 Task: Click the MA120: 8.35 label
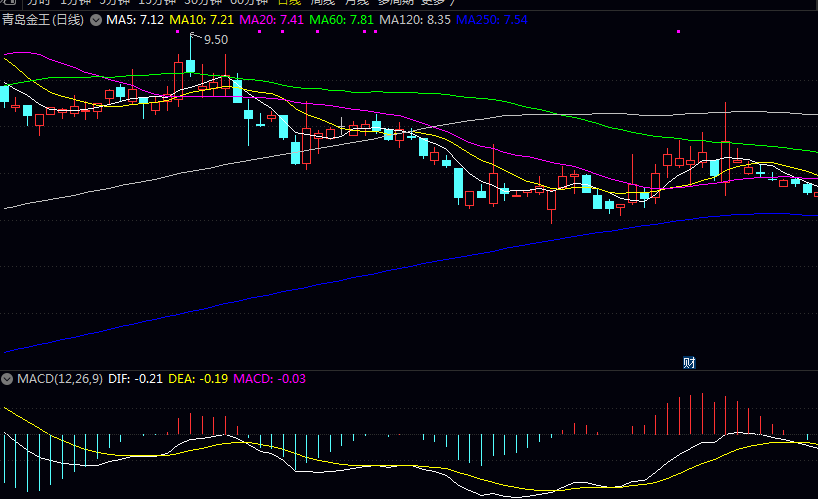coord(415,20)
